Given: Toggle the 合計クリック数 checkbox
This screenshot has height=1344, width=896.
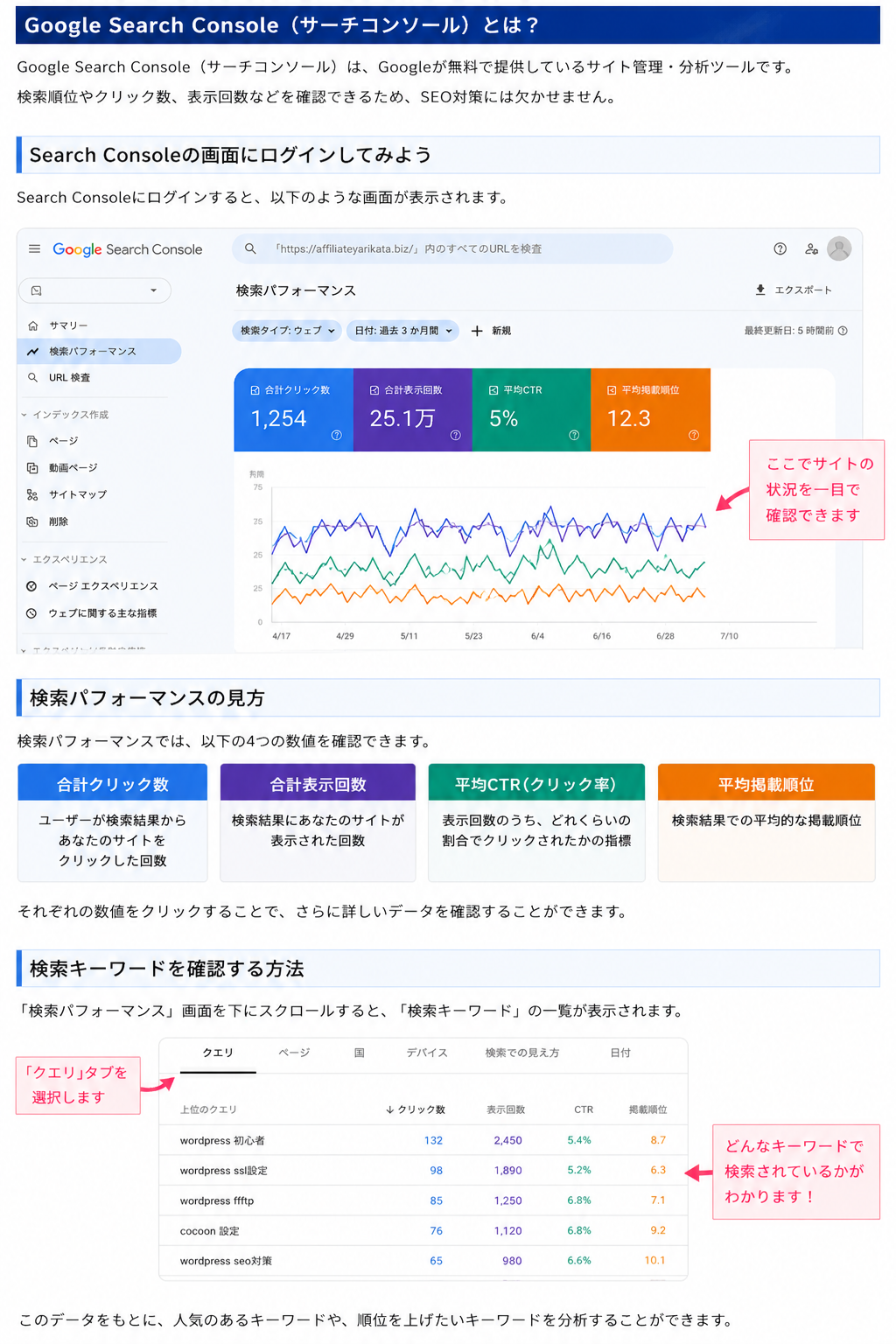Looking at the screenshot, I should (255, 390).
